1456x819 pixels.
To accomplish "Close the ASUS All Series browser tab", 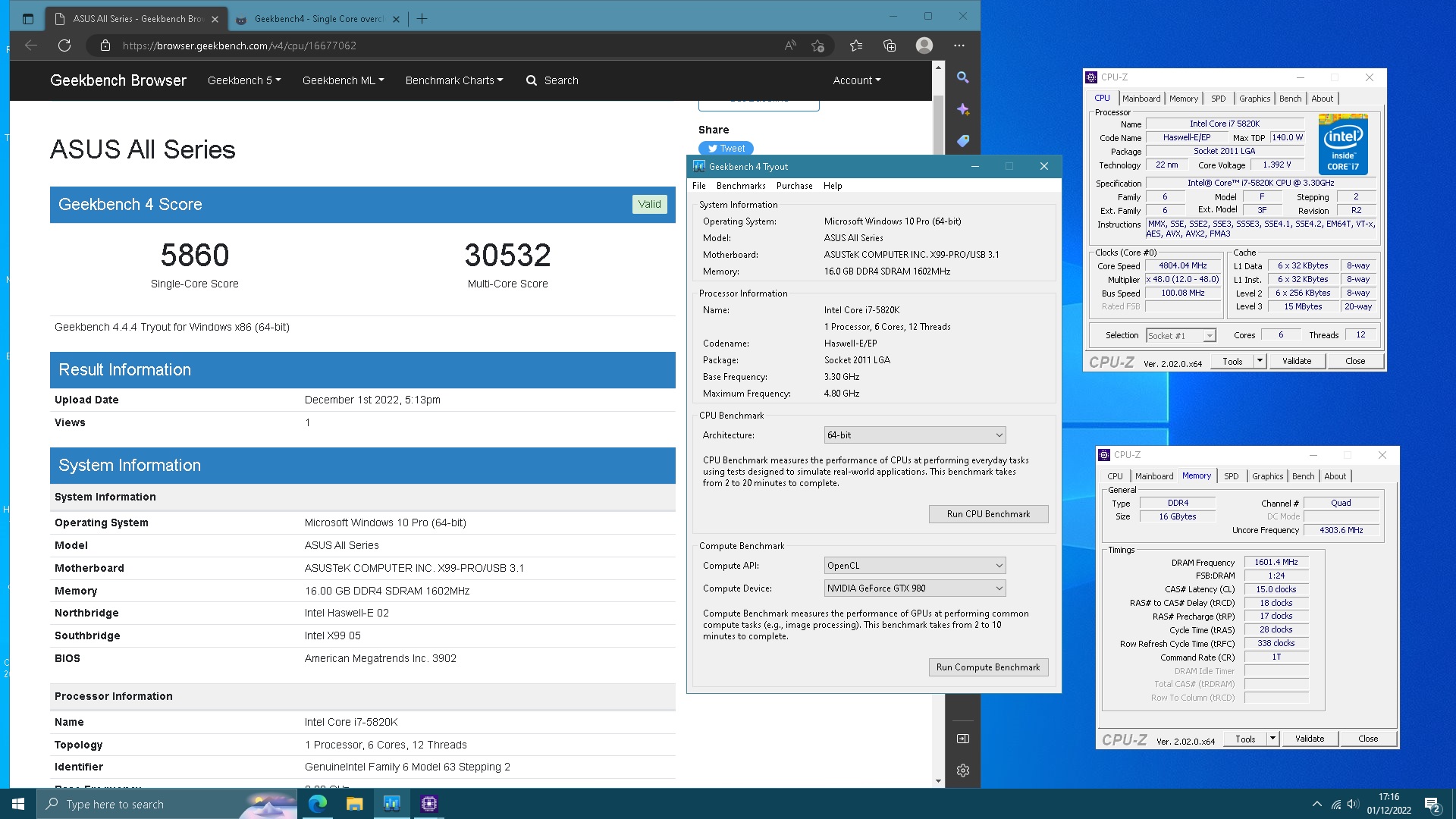I will tap(215, 19).
